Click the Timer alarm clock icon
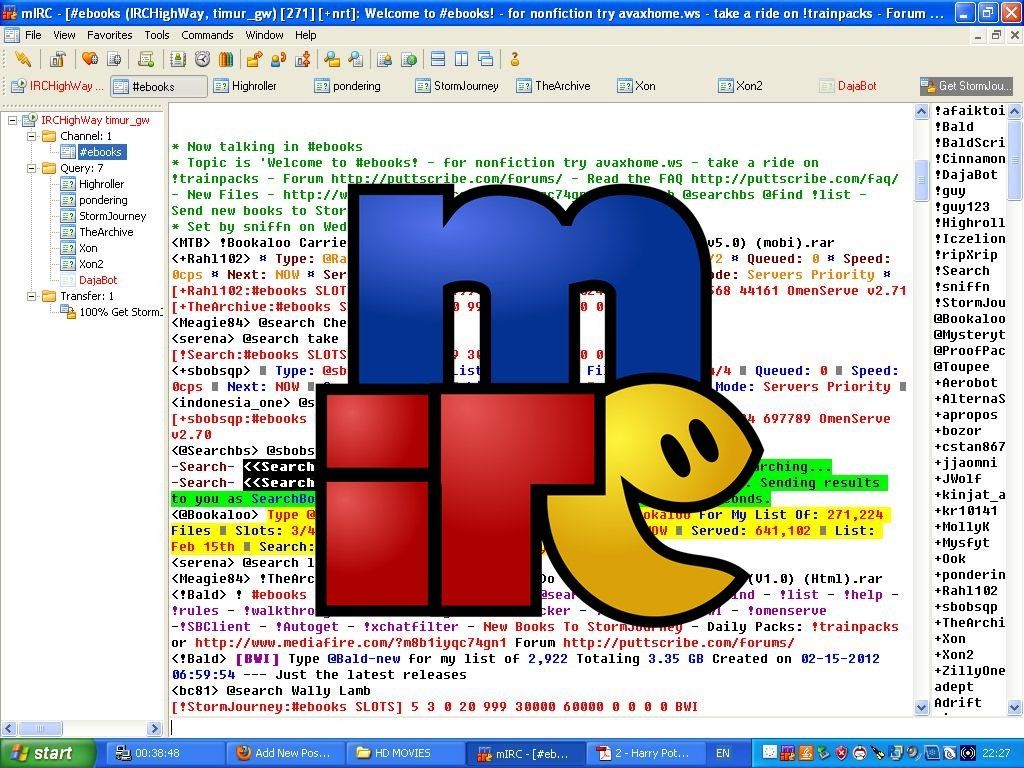The width and height of the screenshot is (1024, 768). pyautogui.click(x=202, y=59)
